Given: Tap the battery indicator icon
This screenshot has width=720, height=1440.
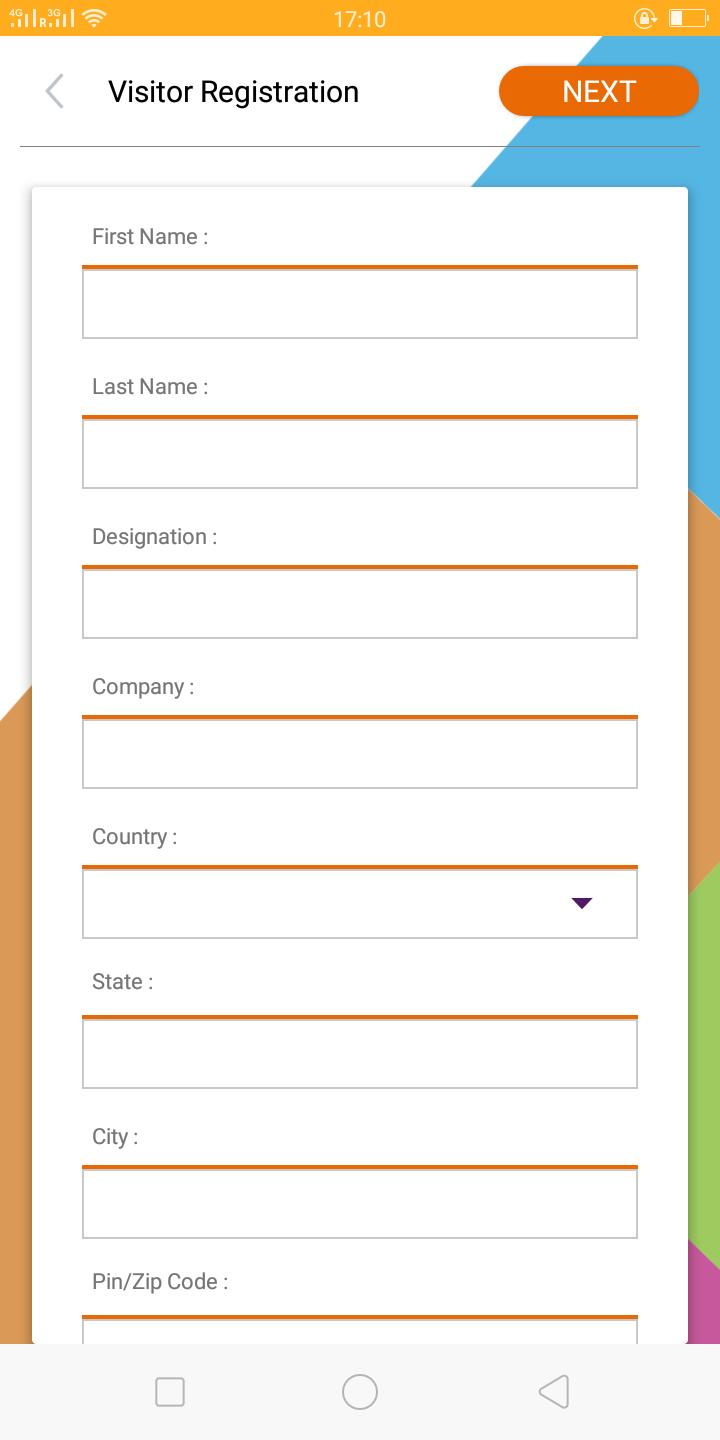Looking at the screenshot, I should click(687, 18).
